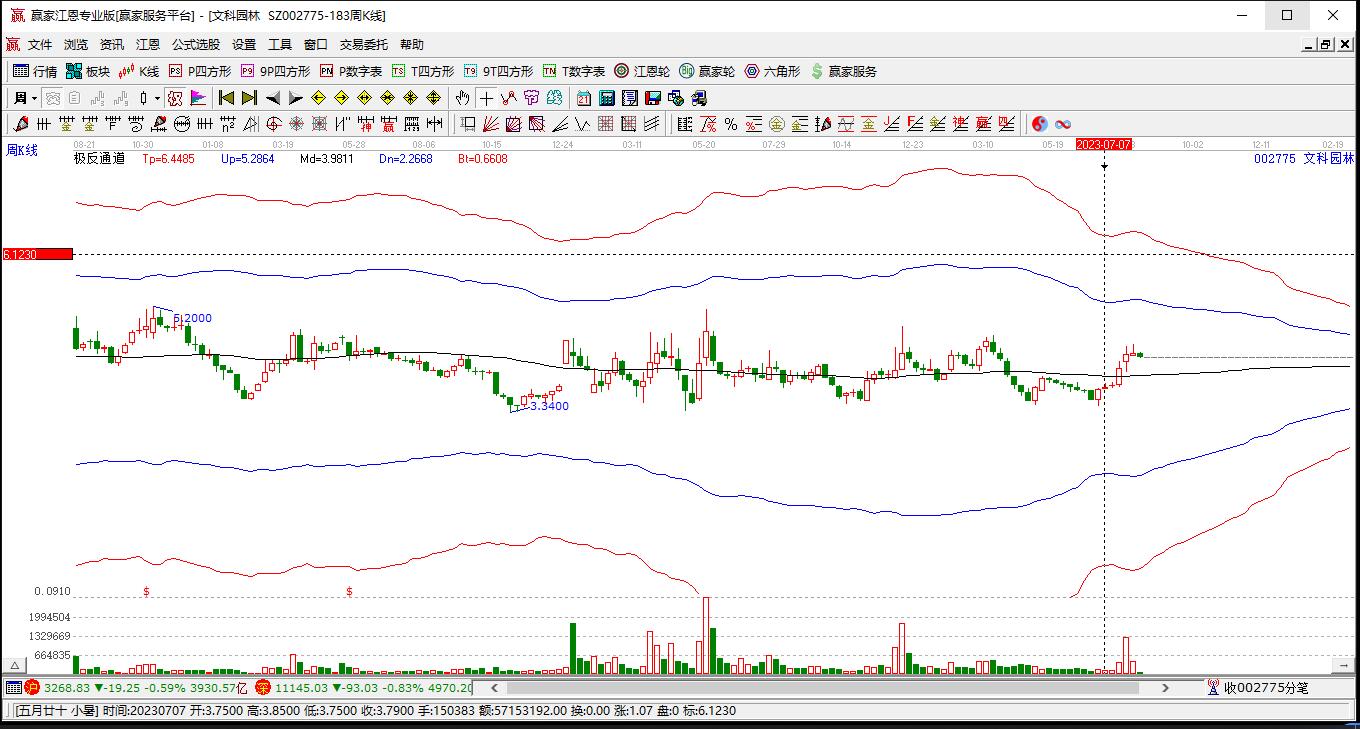1360x729 pixels.
Task: Open the 交易委托 menu
Action: [363, 45]
